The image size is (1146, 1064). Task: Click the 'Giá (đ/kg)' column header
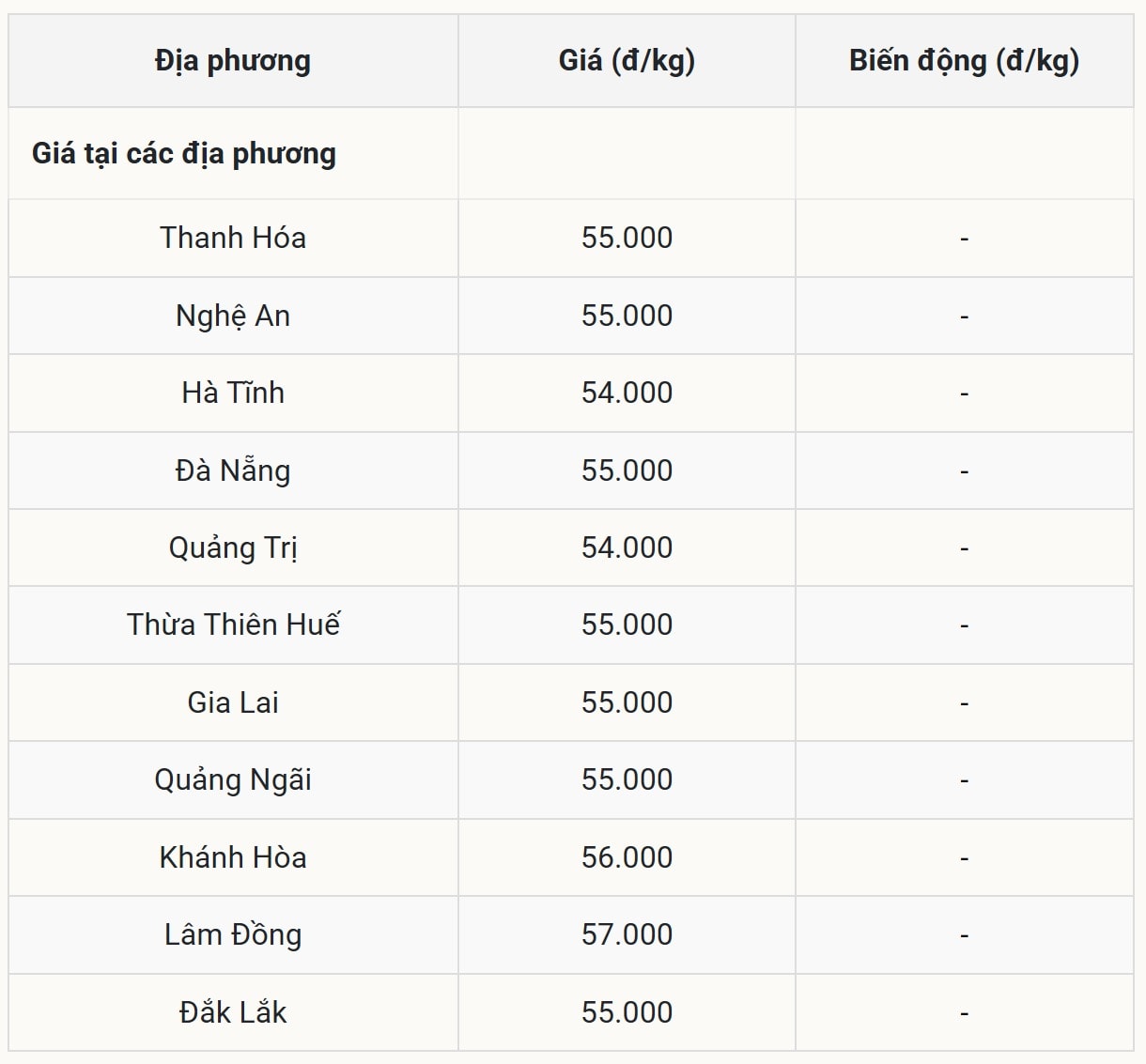(x=627, y=61)
